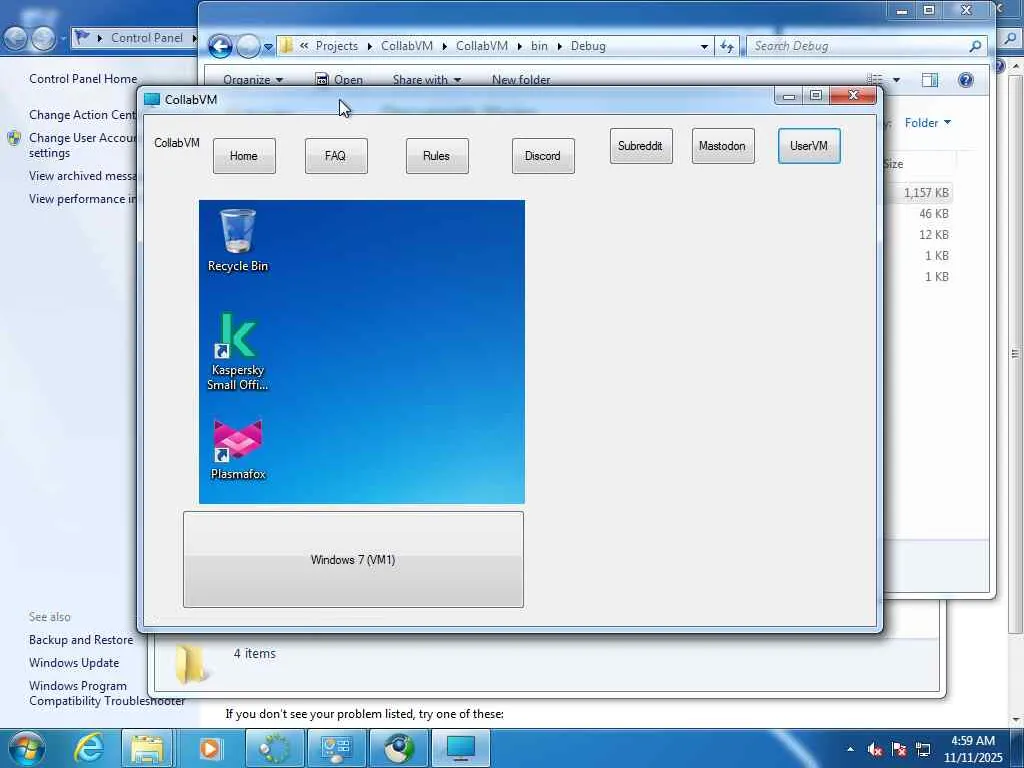Open Windows Program Compatibility Troubleshooter link
The width and height of the screenshot is (1024, 768).
106,693
